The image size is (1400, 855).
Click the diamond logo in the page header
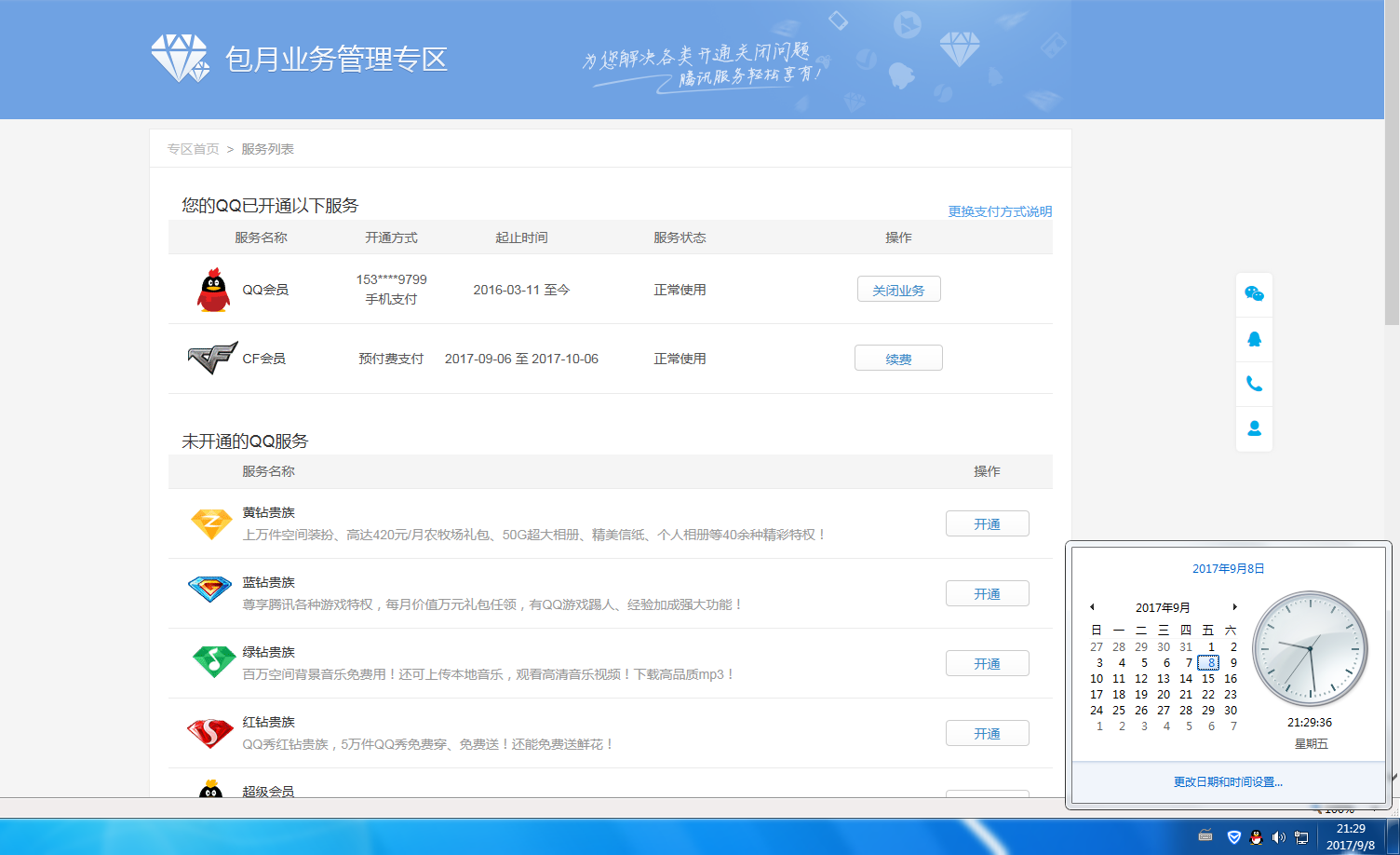pos(180,58)
